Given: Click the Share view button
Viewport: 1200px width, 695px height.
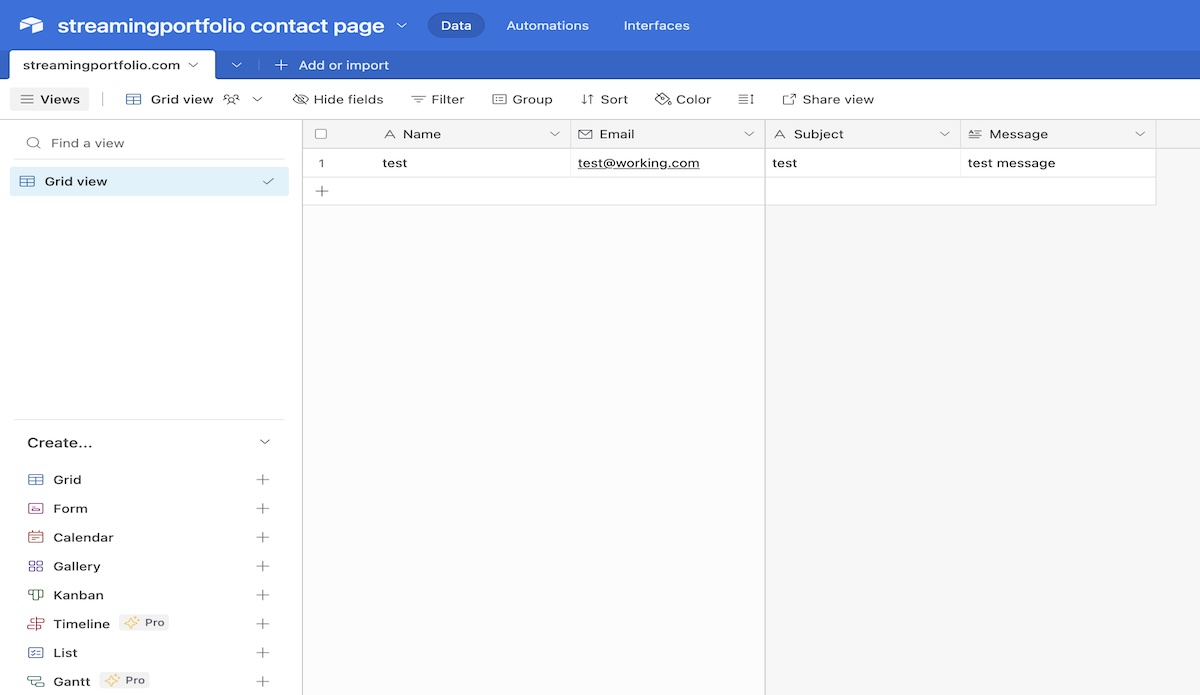Looking at the screenshot, I should click(x=828, y=99).
